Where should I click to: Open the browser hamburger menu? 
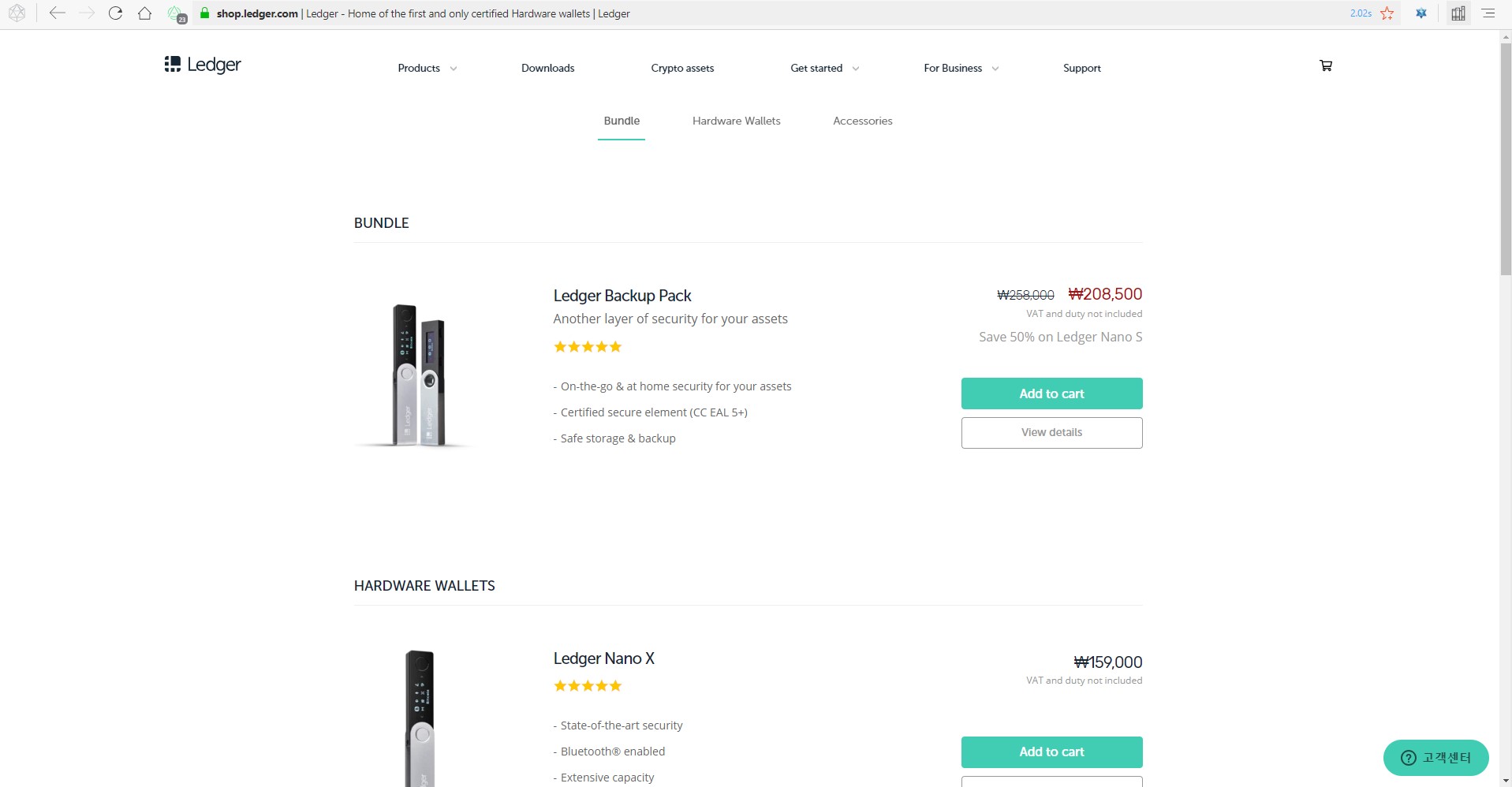pyautogui.click(x=1488, y=13)
